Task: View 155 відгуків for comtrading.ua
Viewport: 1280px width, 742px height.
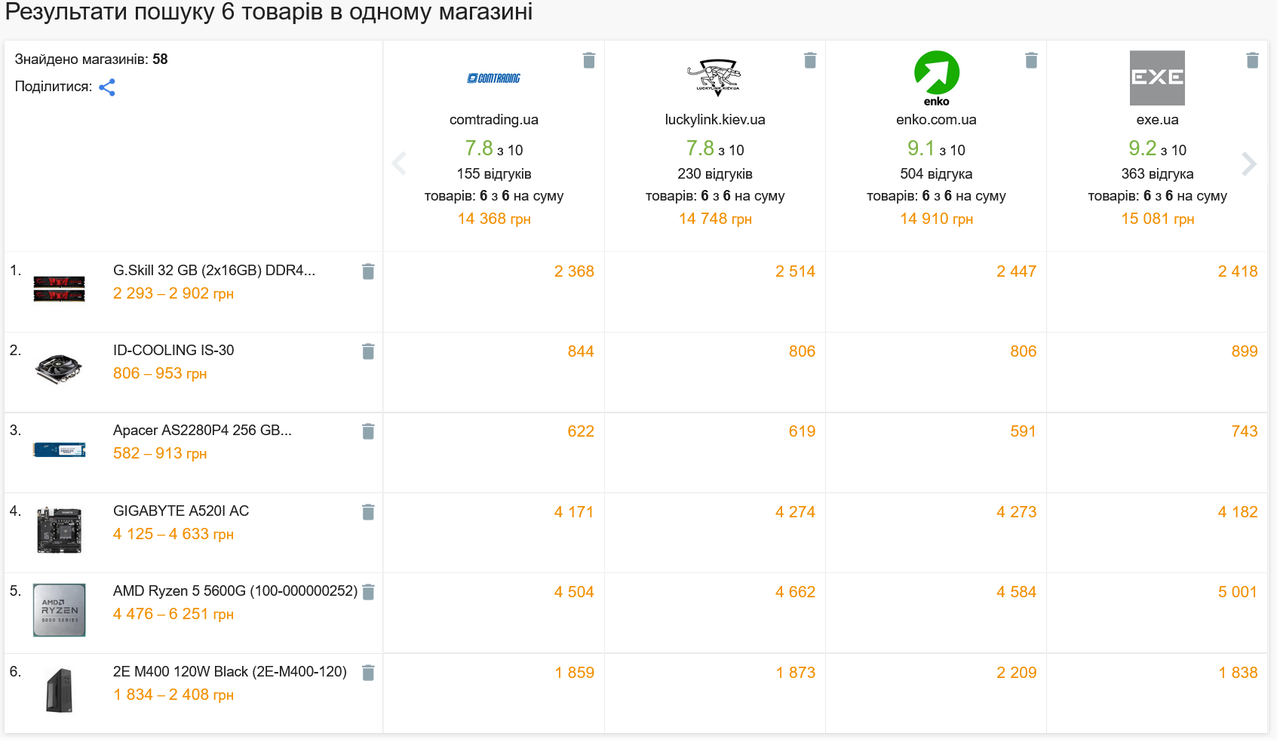Action: [x=494, y=174]
